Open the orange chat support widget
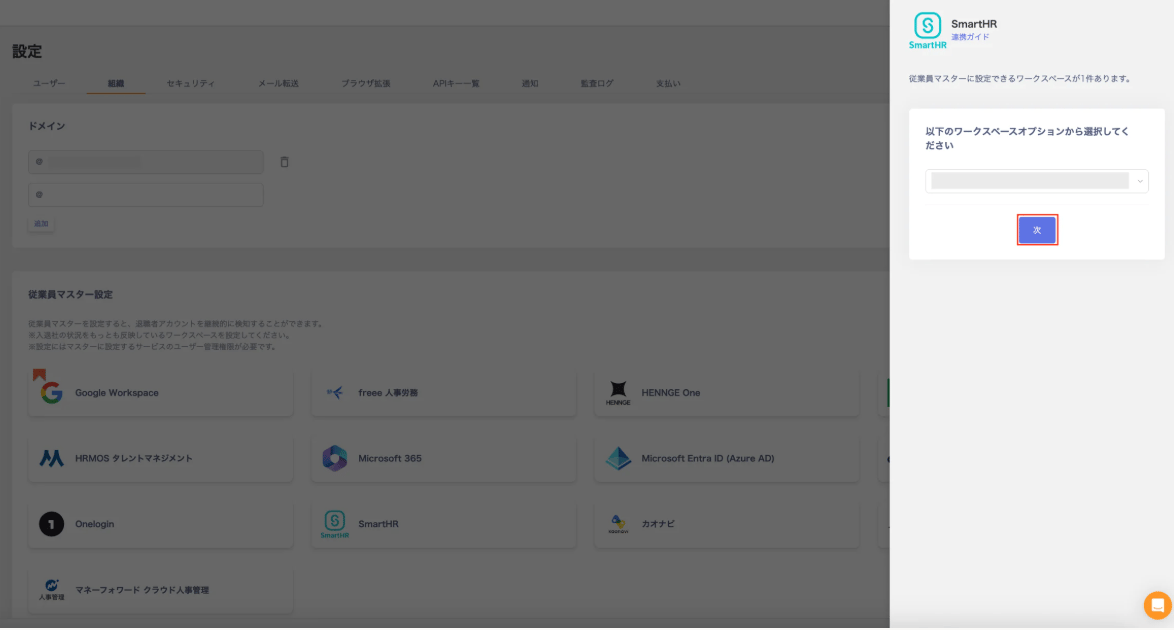The image size is (1174, 630). [x=1158, y=605]
